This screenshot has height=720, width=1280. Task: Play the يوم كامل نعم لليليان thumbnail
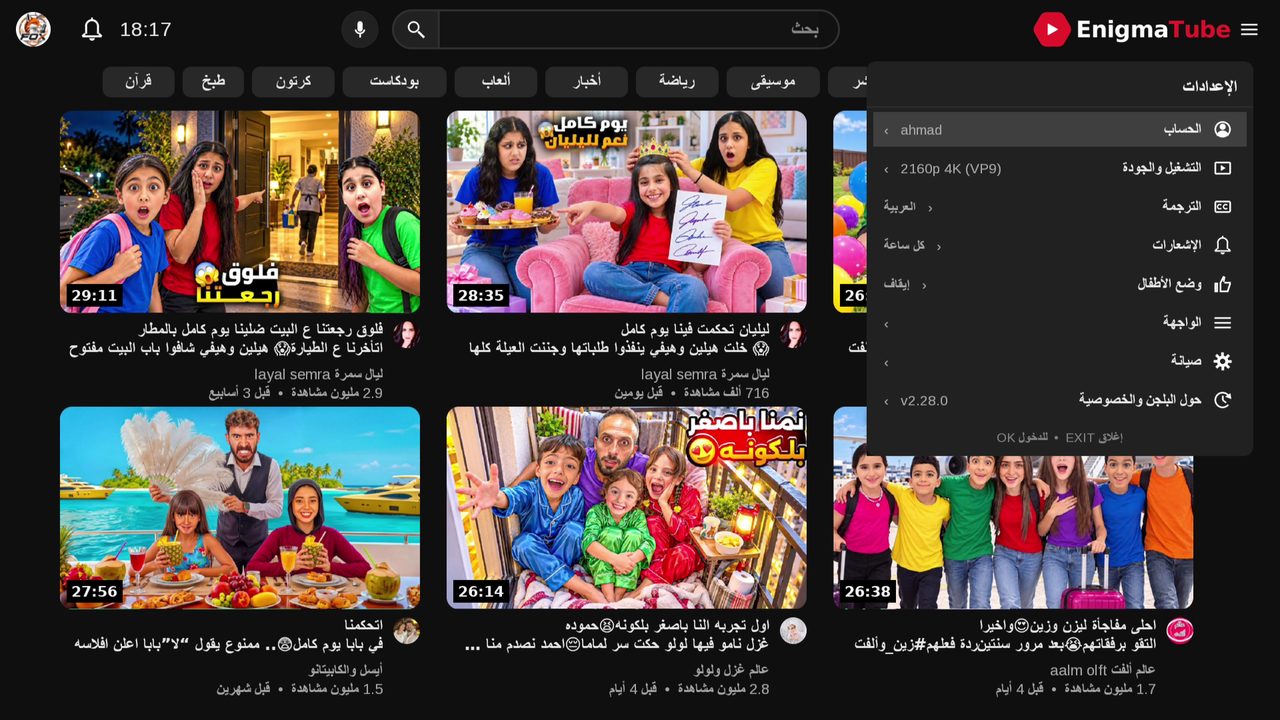click(x=627, y=212)
